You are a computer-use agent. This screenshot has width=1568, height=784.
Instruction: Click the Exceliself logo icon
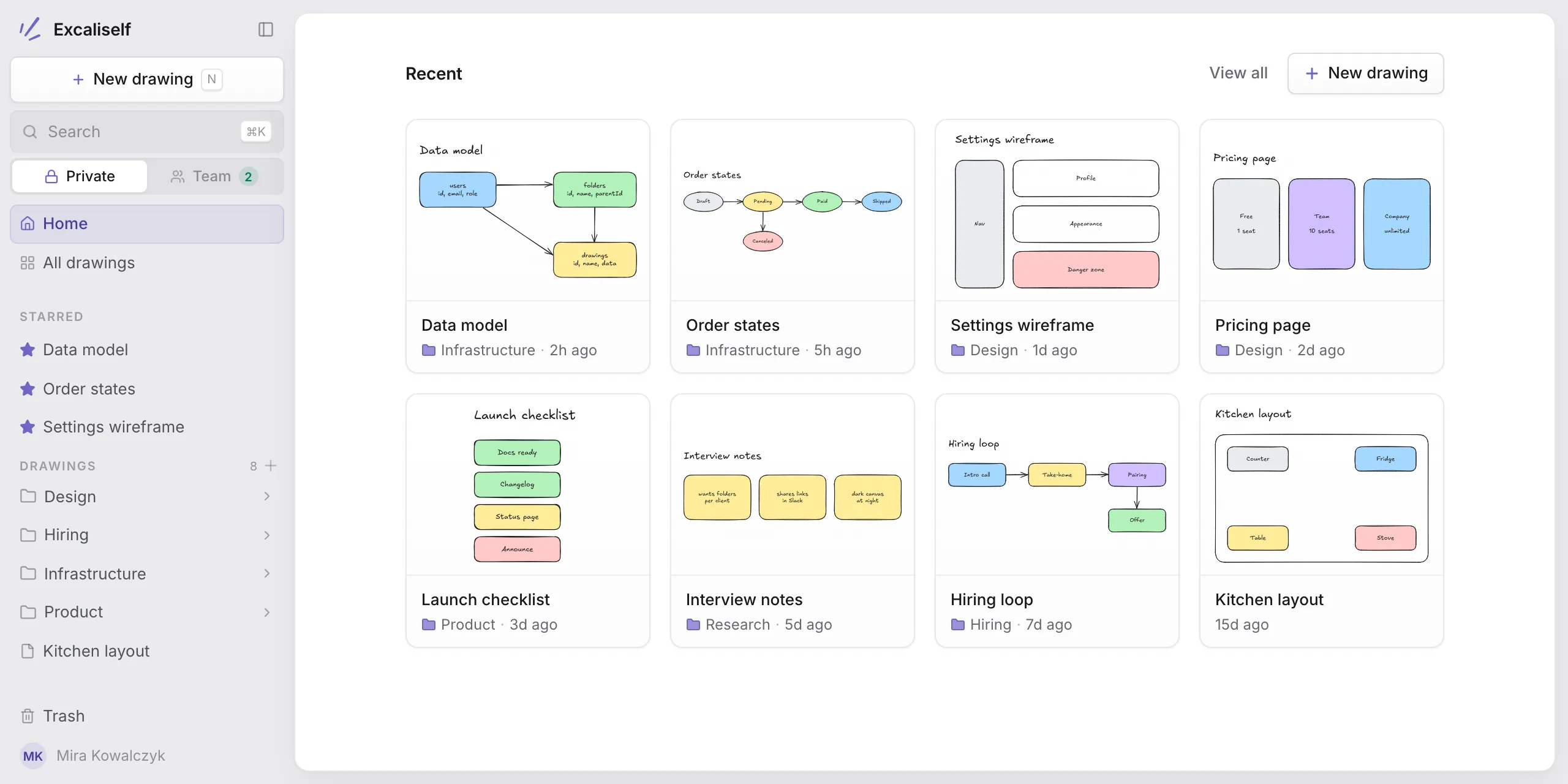30,29
